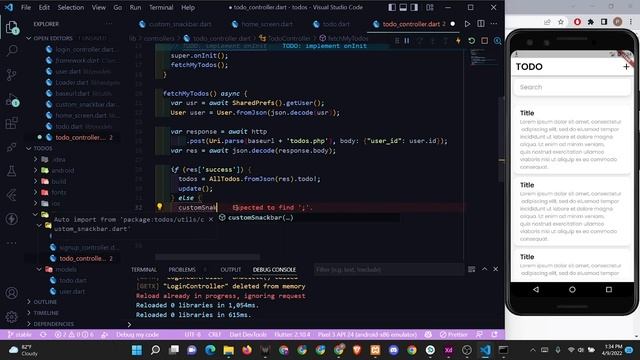Open the Terminal menu
This screenshot has height=360, width=640.
click(x=161, y=7)
